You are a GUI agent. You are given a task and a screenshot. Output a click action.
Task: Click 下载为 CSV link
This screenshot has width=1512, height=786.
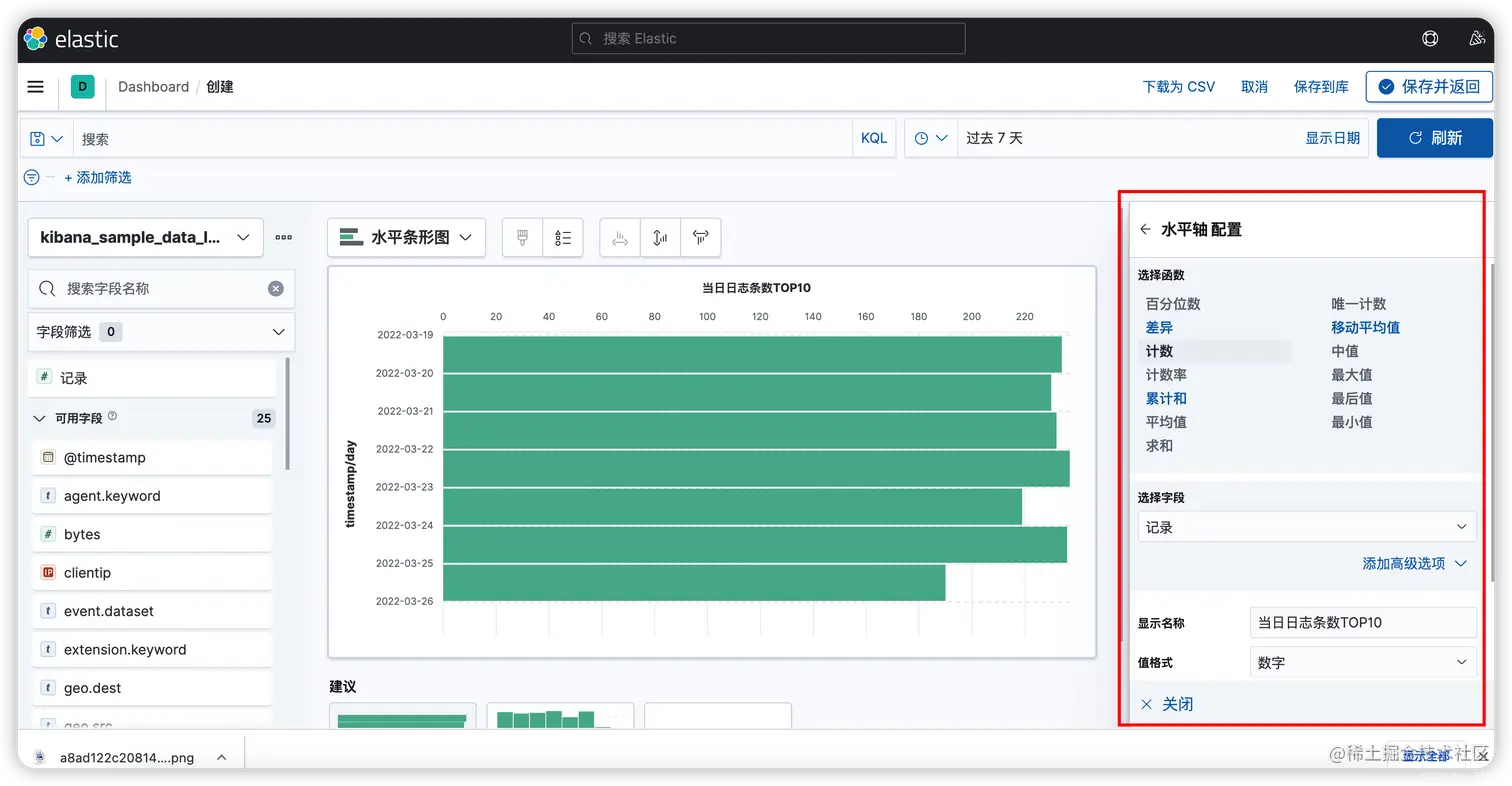(x=1179, y=87)
